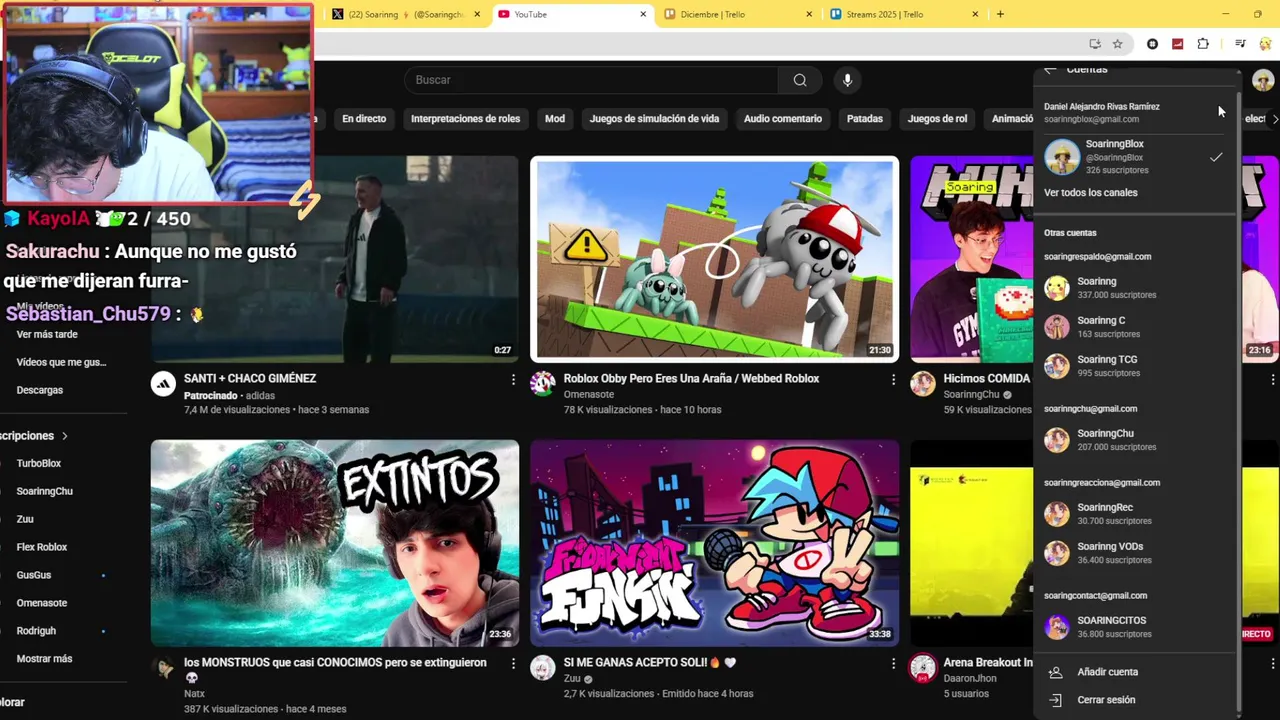The width and height of the screenshot is (1280, 720).
Task: Switch to the (22) Soarinng X tab
Action: tap(406, 14)
